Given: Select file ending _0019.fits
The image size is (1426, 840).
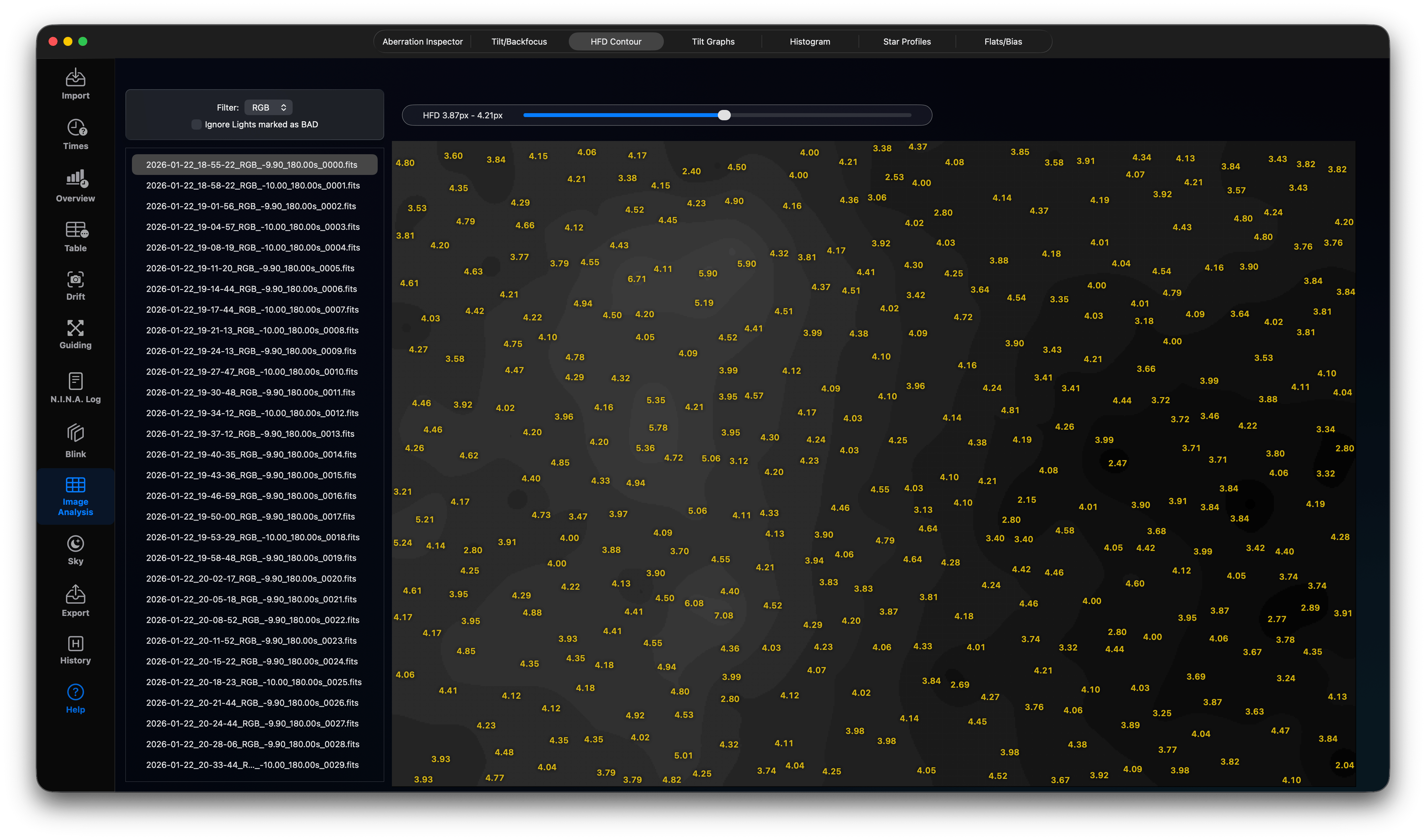Looking at the screenshot, I should click(x=255, y=558).
